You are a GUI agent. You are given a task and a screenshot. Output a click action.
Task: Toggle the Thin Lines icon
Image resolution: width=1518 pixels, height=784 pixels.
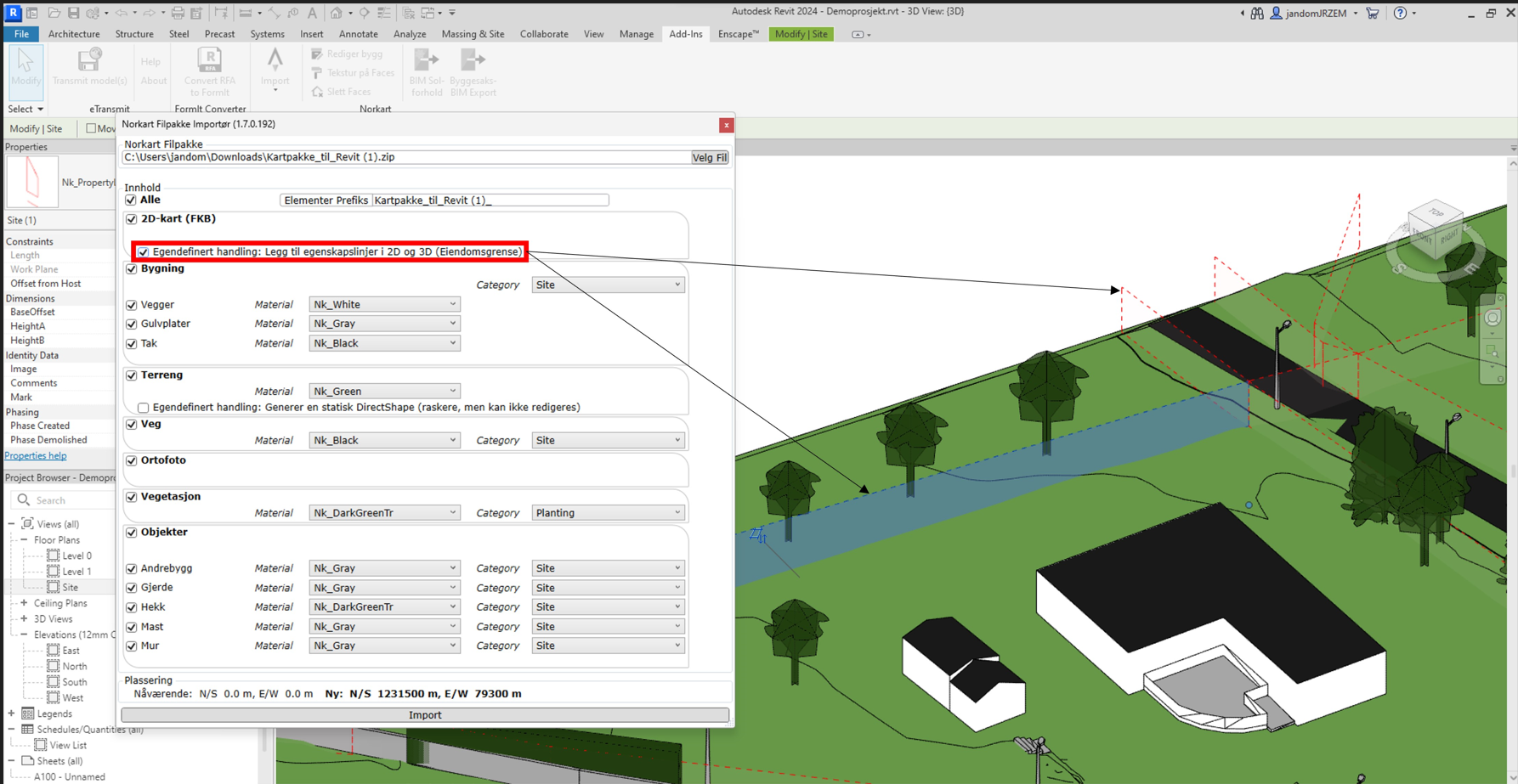pyautogui.click(x=384, y=13)
